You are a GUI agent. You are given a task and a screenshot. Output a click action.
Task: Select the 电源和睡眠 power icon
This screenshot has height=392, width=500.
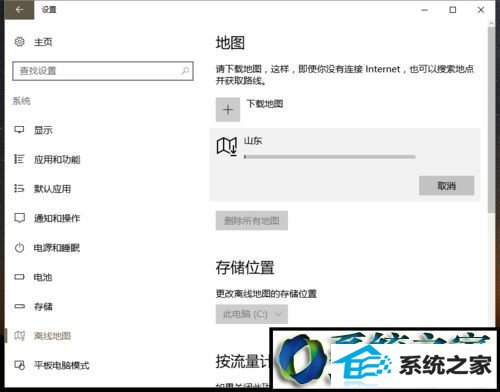coord(19,248)
